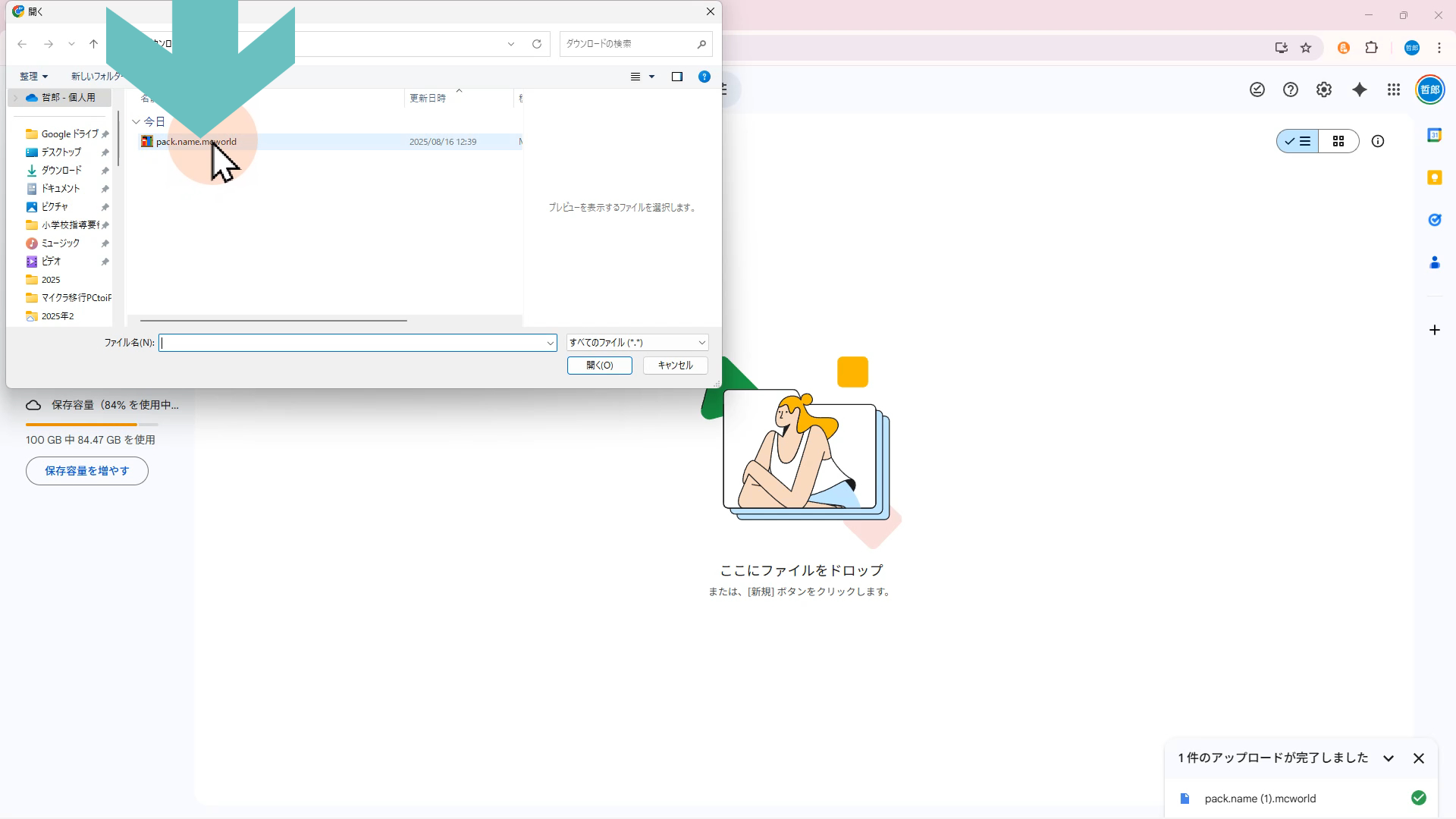1456x819 pixels.
Task: Open Drive settings gear
Action: click(x=1324, y=90)
